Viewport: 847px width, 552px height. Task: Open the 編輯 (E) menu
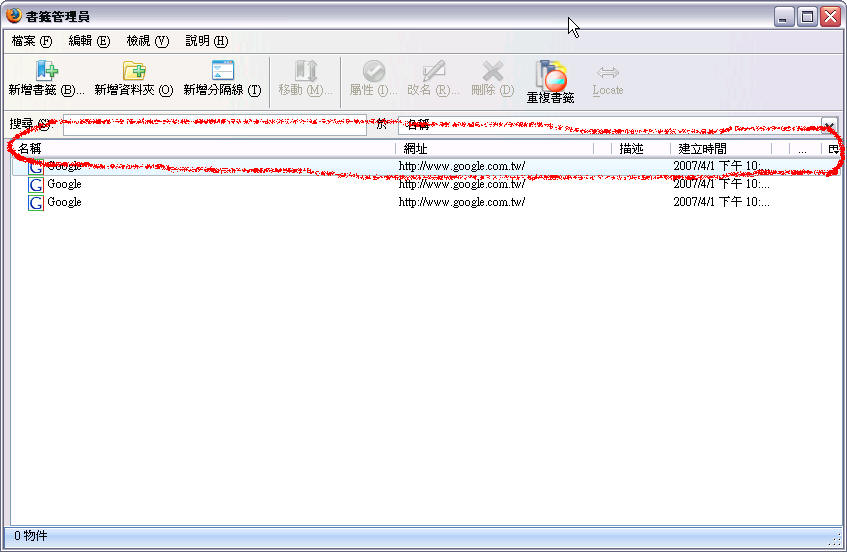[89, 41]
